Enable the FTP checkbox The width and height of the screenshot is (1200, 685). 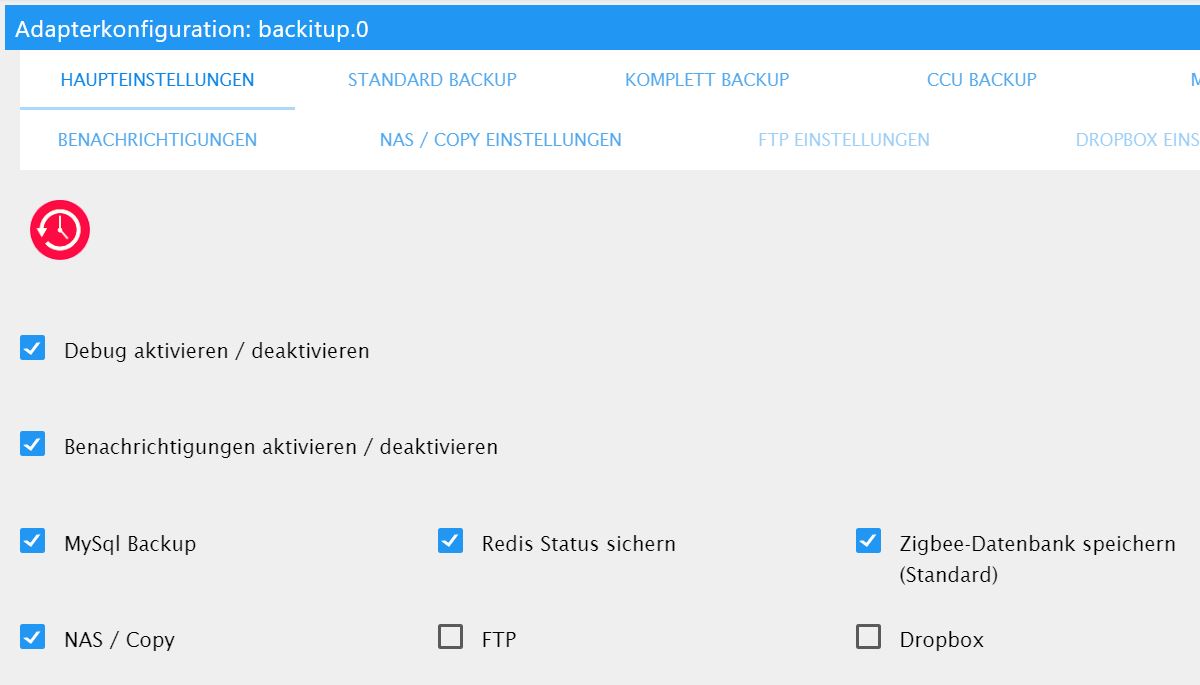pyautogui.click(x=451, y=637)
